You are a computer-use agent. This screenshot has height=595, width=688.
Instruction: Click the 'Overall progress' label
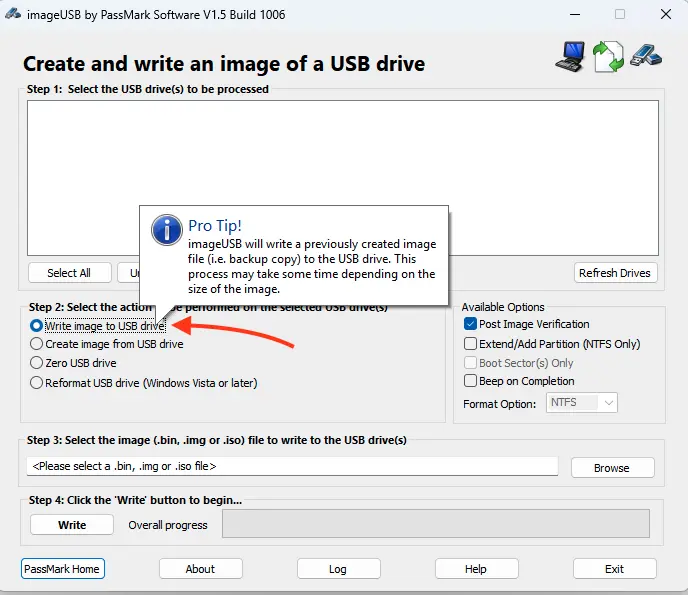(168, 525)
